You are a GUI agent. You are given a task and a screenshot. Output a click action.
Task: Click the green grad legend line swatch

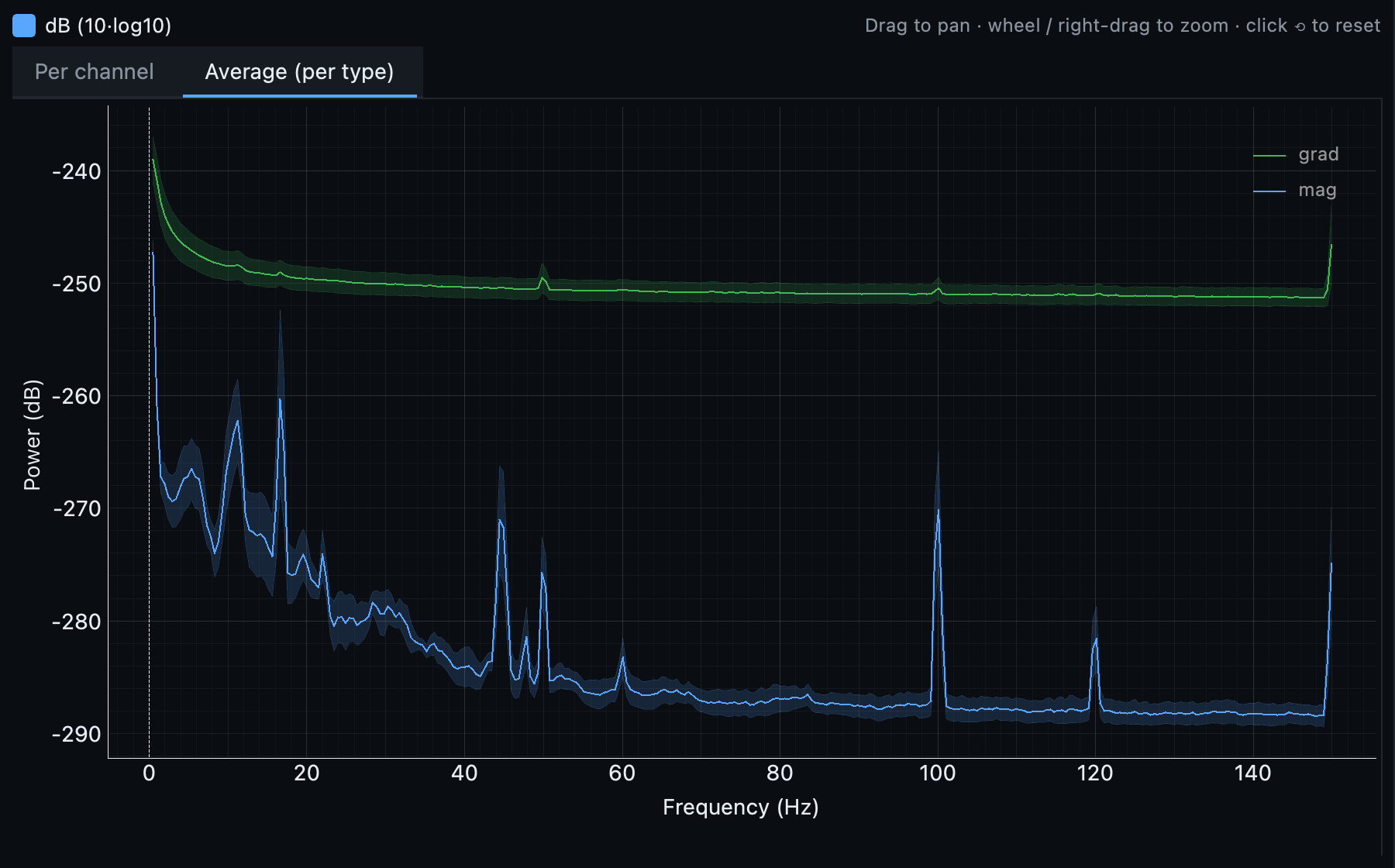1269,156
